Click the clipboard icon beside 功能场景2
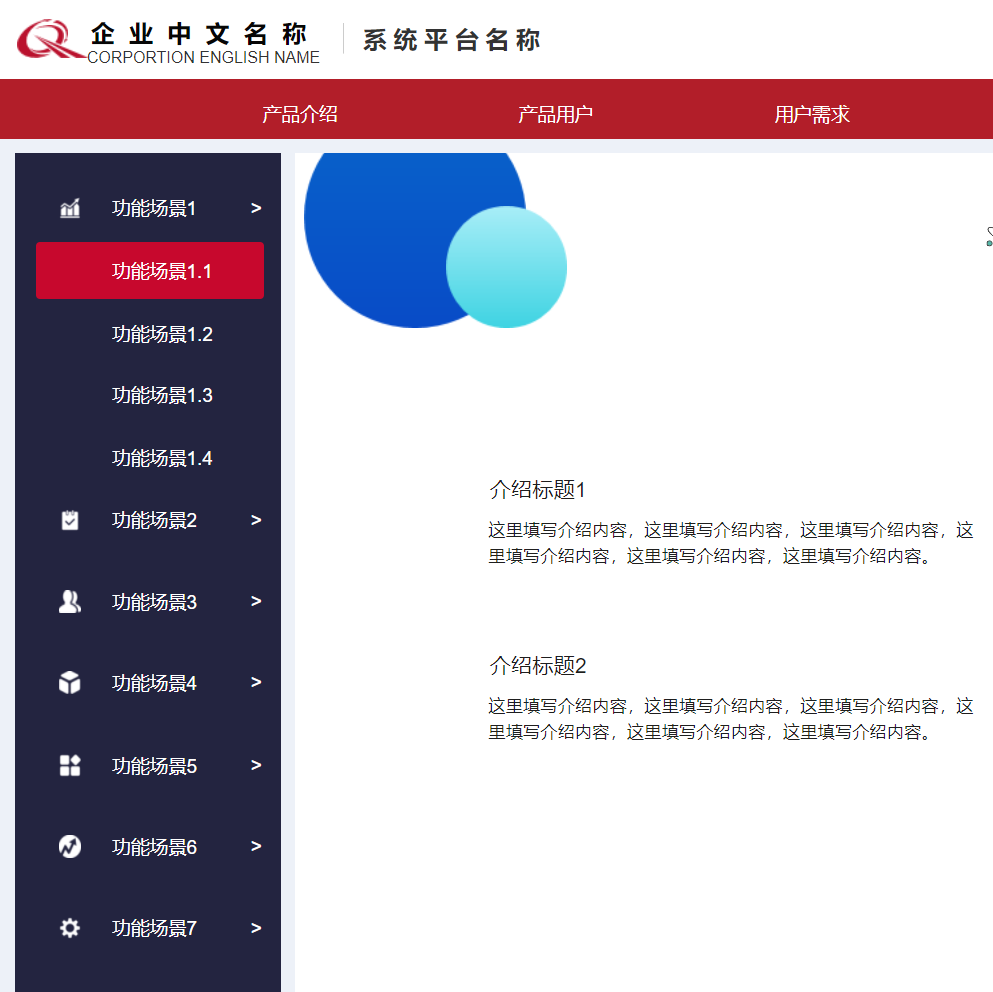Image resolution: width=993 pixels, height=992 pixels. click(70, 520)
